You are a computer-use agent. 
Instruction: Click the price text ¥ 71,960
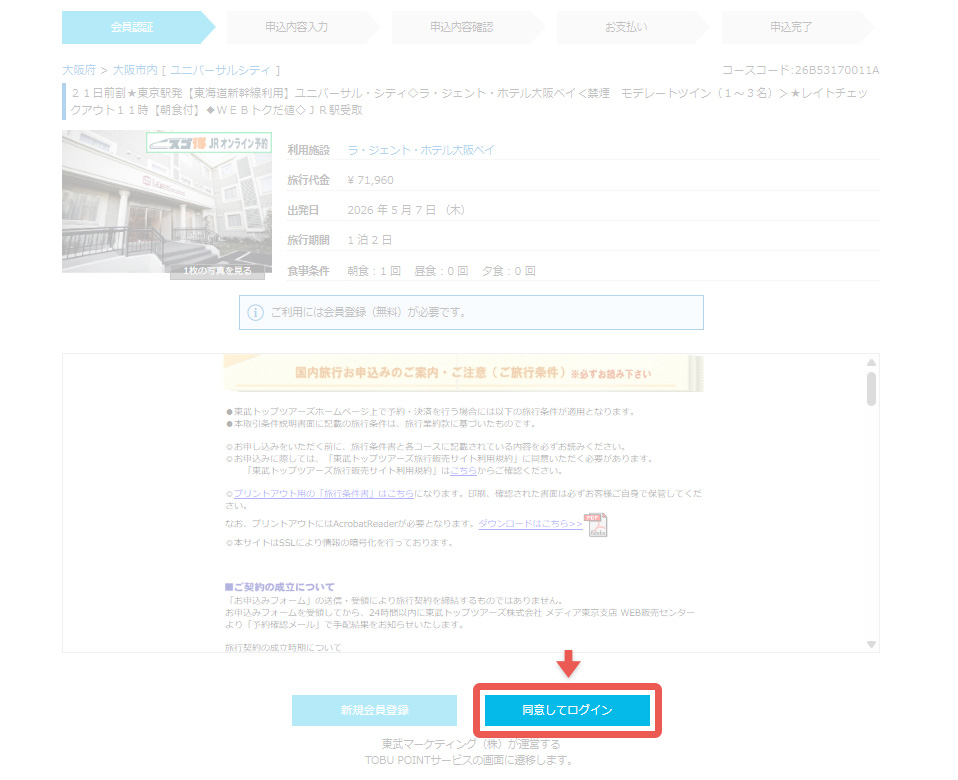coord(370,180)
